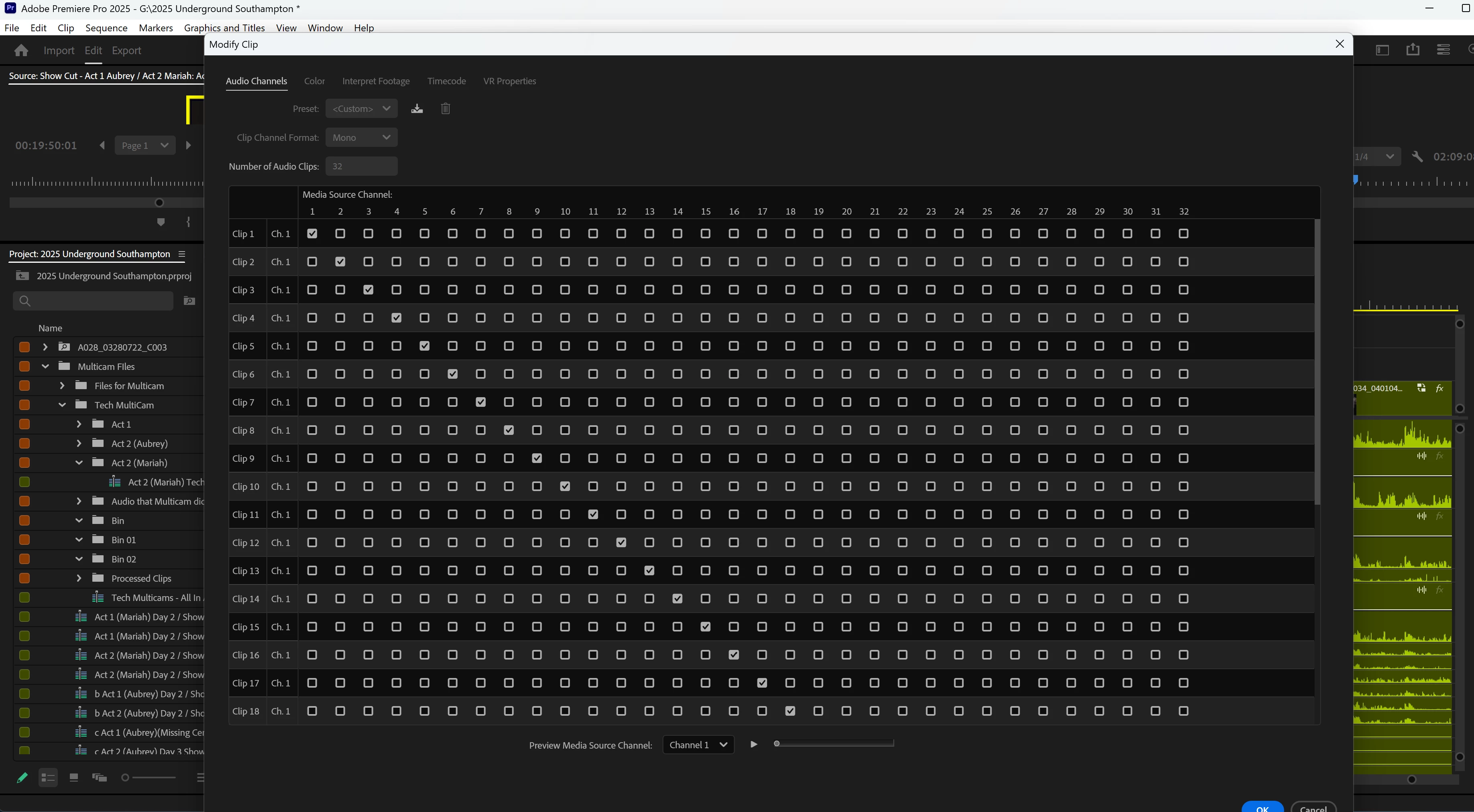1474x812 pixels.
Task: Click the find bin icon beside search
Action: 189,301
